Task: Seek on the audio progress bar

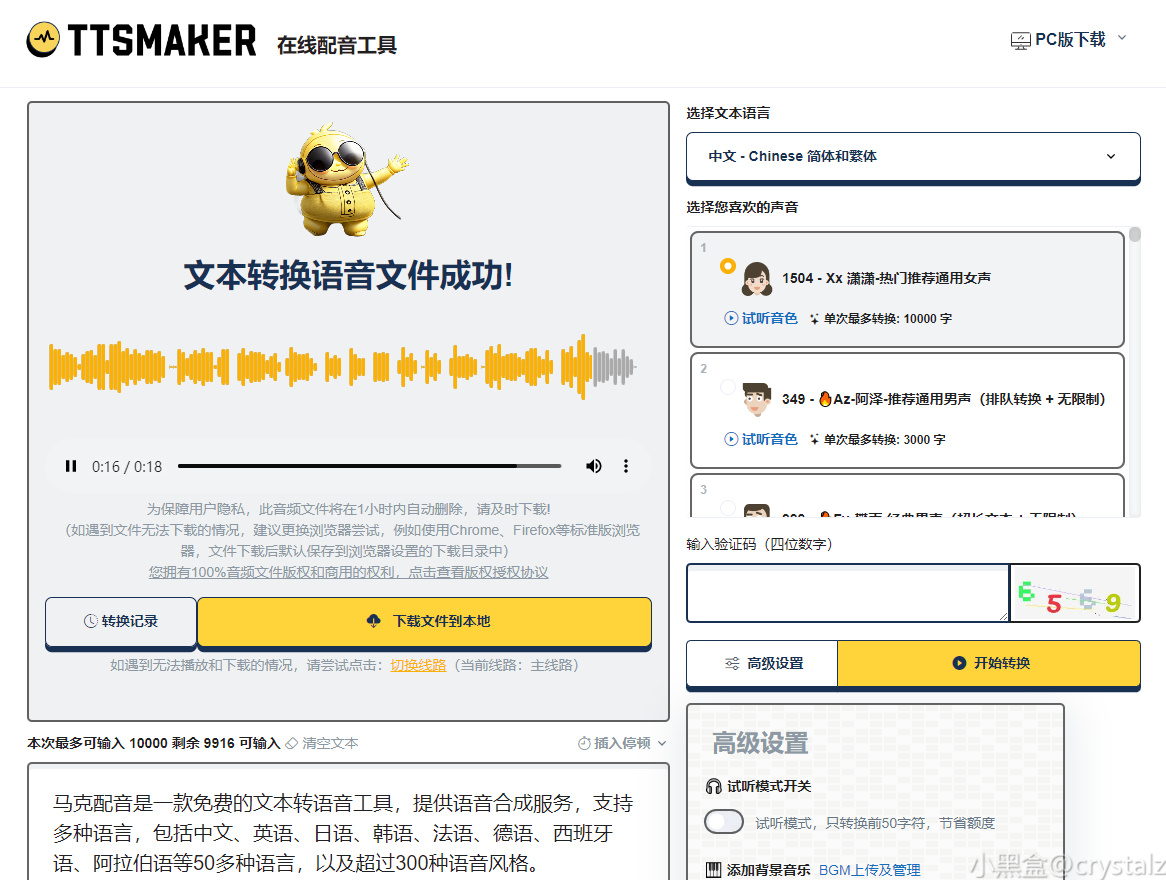Action: tap(370, 466)
